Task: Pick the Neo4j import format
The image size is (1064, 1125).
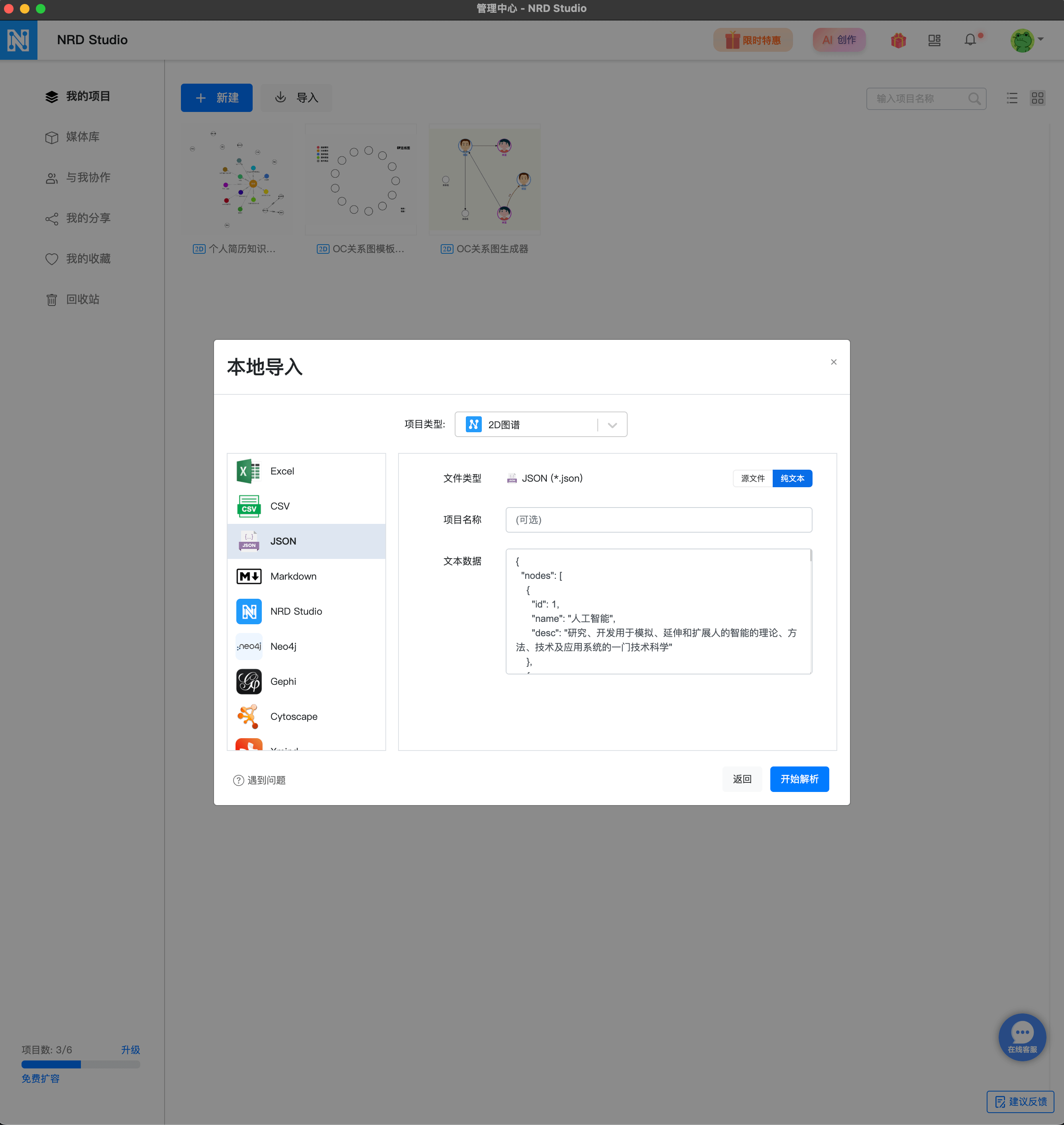Action: (283, 647)
